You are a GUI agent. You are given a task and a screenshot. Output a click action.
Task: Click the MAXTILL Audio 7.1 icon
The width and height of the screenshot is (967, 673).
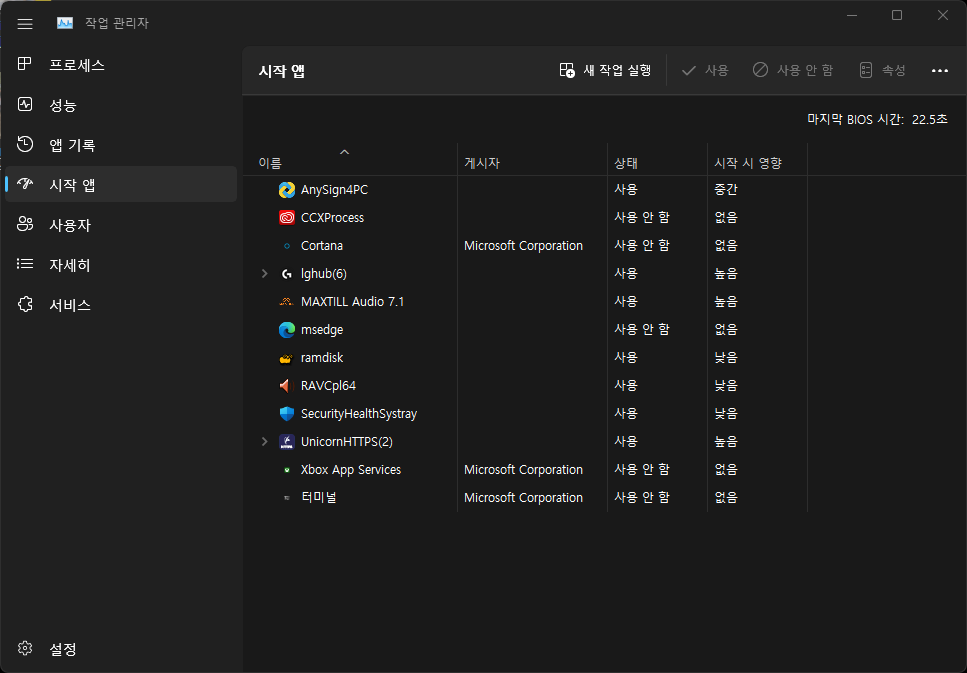tap(286, 302)
